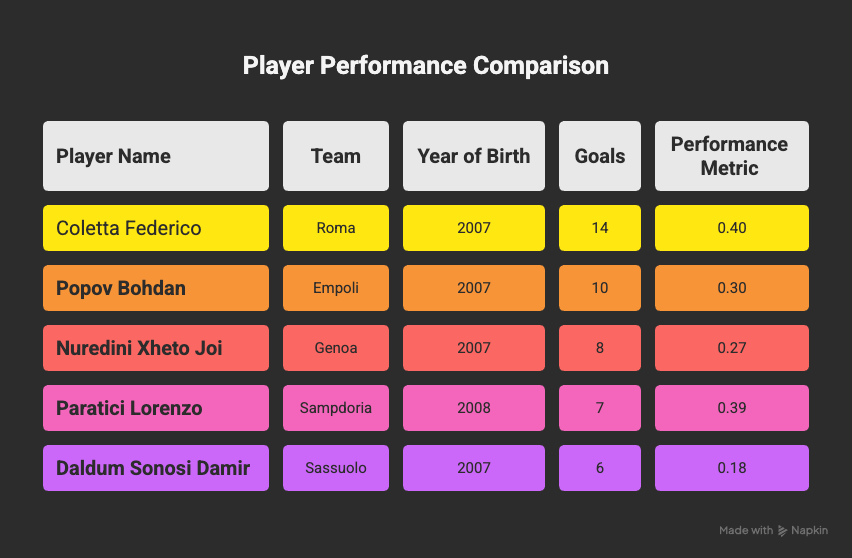852x558 pixels.
Task: Select the 14 goals cell
Action: [600, 228]
